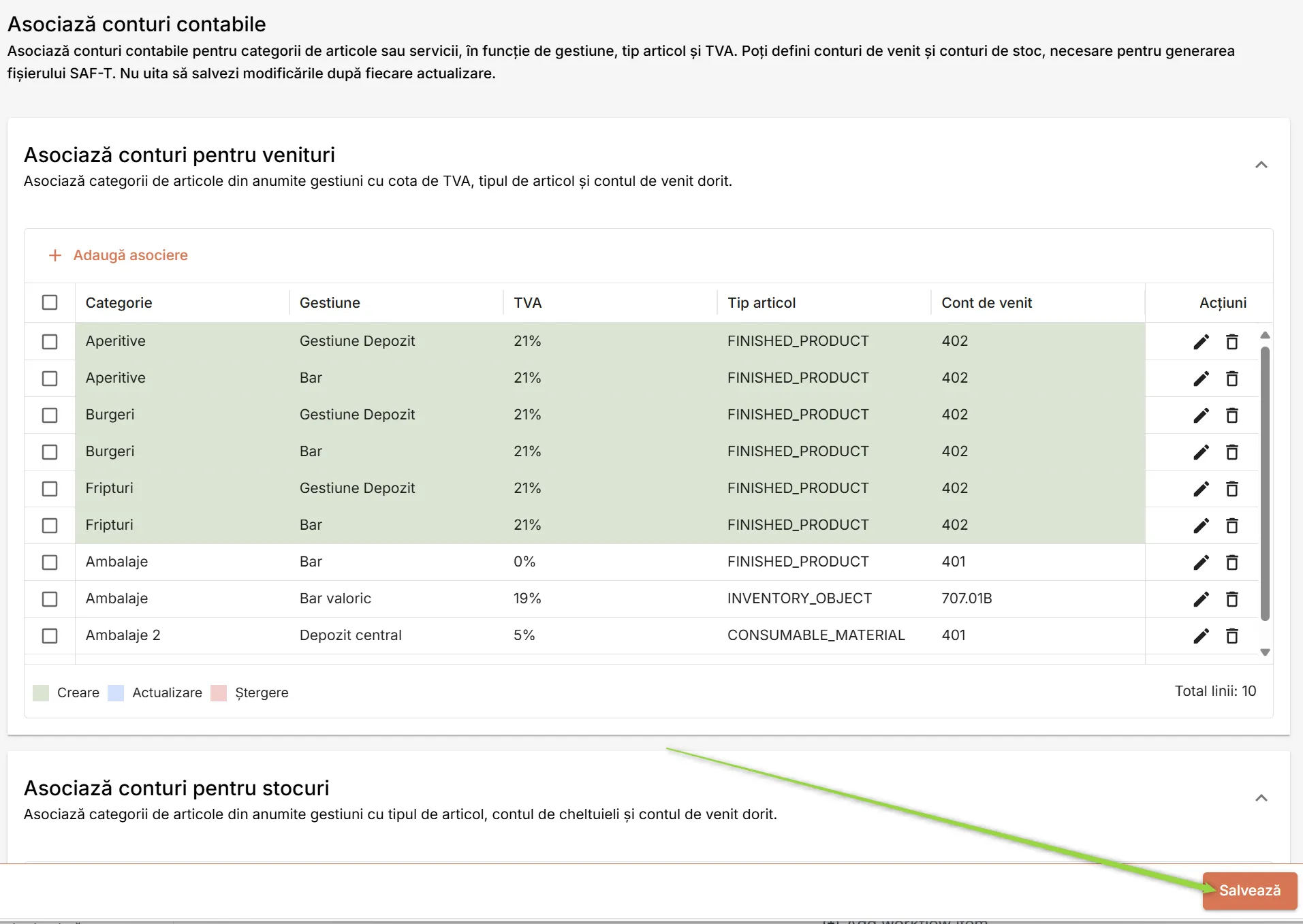Screen dimensions: 1303x924
Task: Edit the Fripturi Bar association
Action: (x=1201, y=526)
